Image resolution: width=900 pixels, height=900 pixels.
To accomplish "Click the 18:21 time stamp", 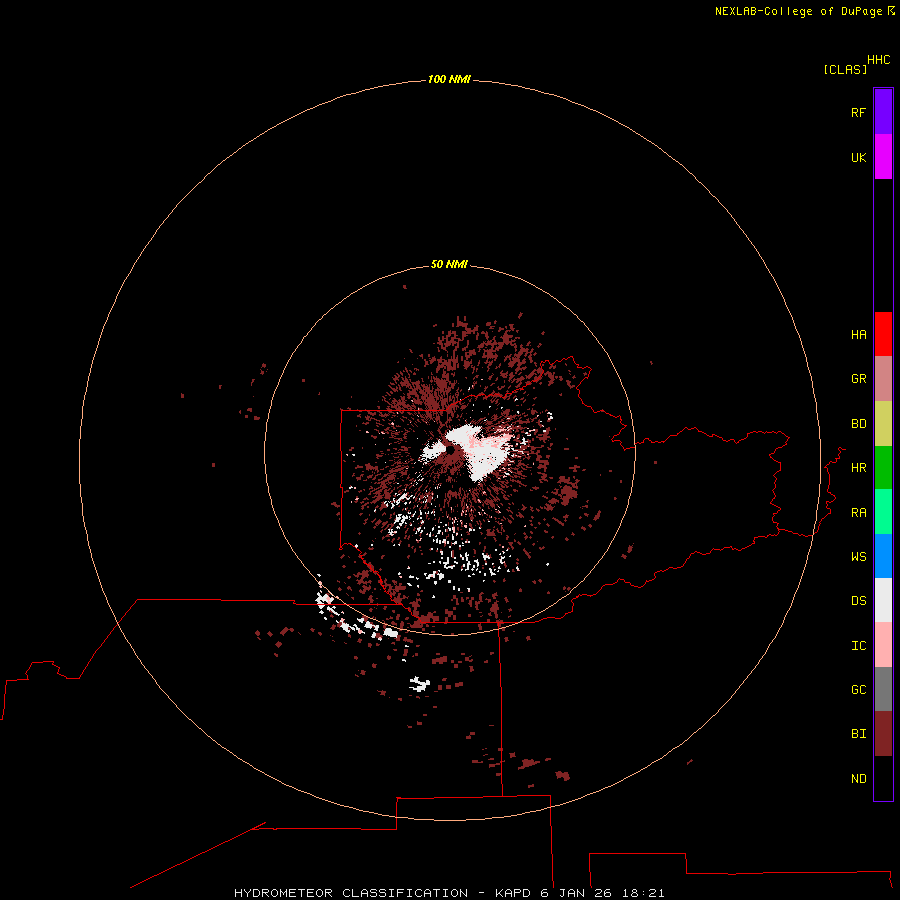I will tap(643, 893).
